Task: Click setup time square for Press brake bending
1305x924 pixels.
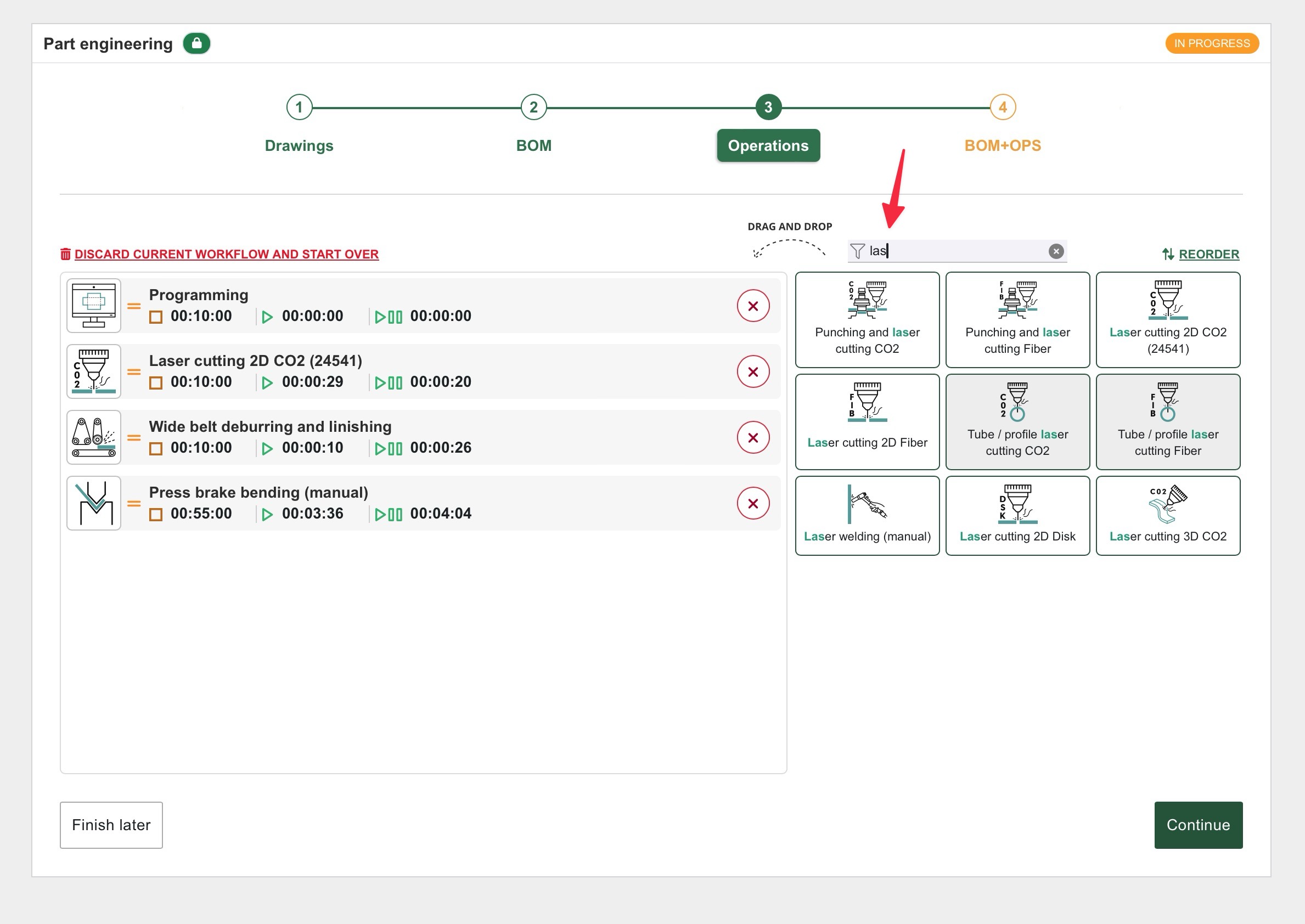Action: click(156, 514)
